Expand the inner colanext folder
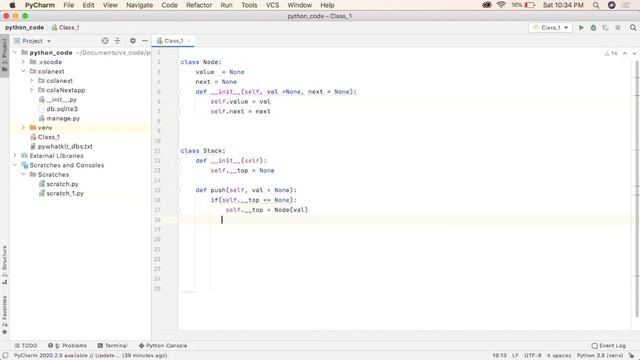640x360 pixels. click(x=32, y=81)
